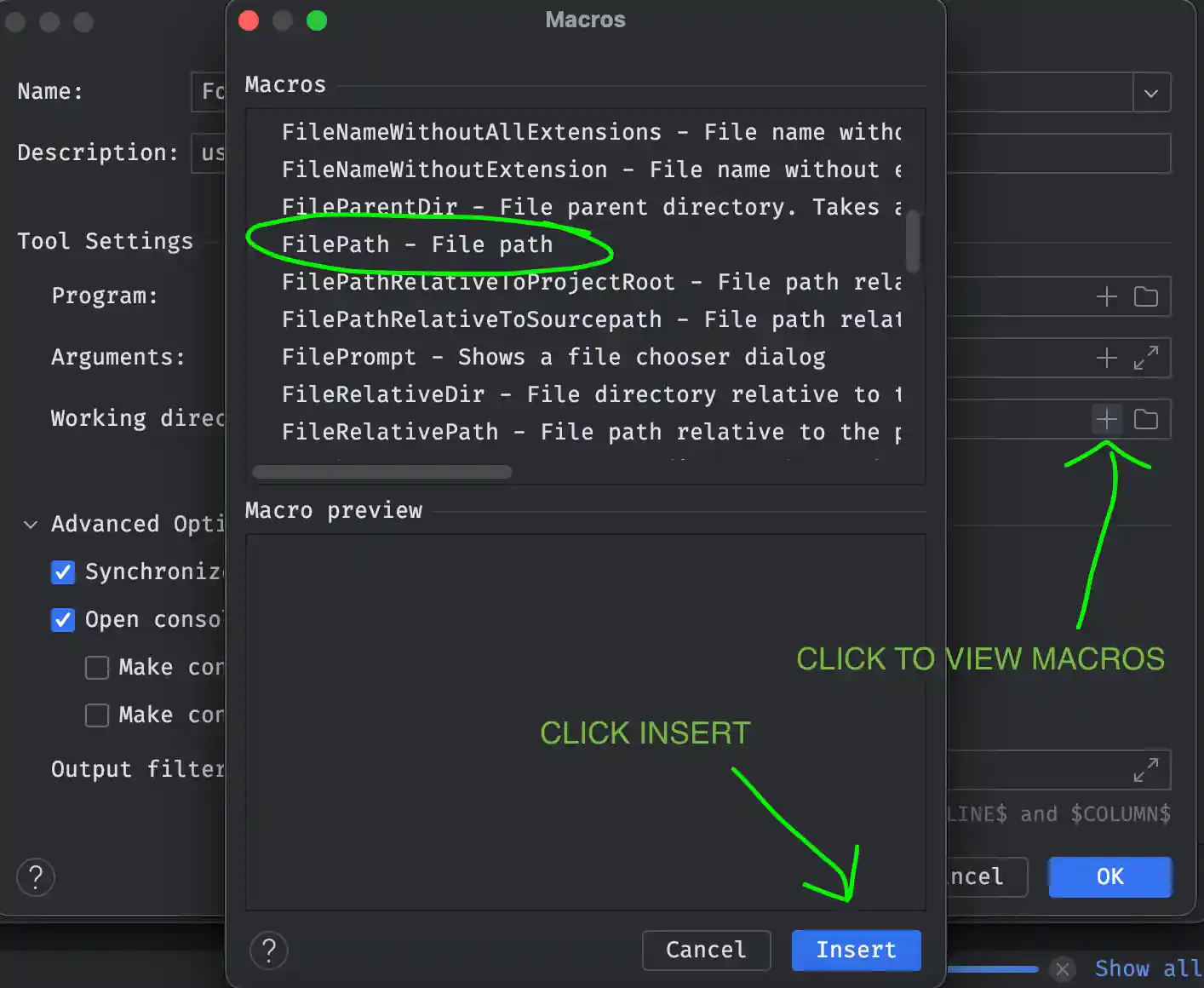Toggle the Synchronize files checkbox
This screenshot has width=1204, height=988.
[63, 572]
